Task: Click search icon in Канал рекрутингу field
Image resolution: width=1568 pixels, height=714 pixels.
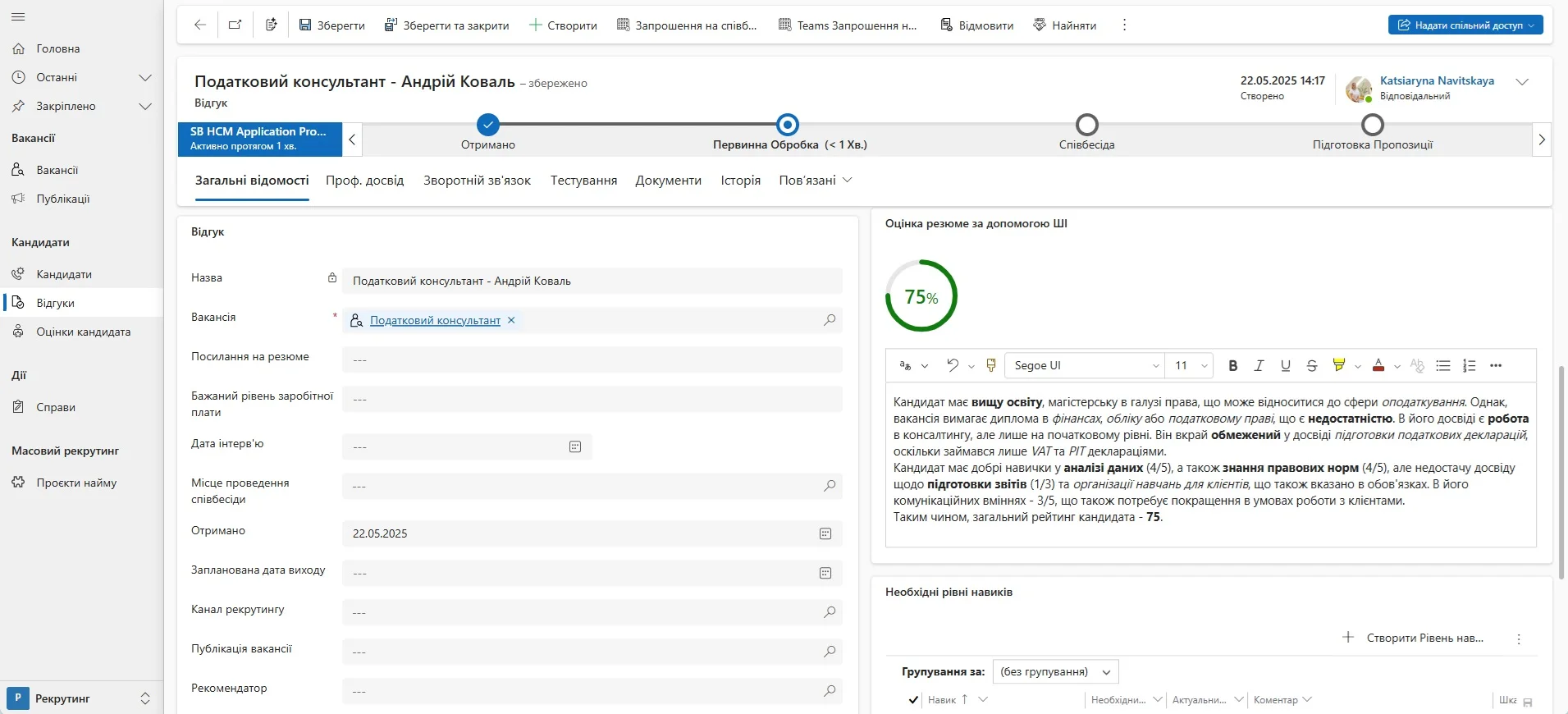Action: tap(830, 612)
